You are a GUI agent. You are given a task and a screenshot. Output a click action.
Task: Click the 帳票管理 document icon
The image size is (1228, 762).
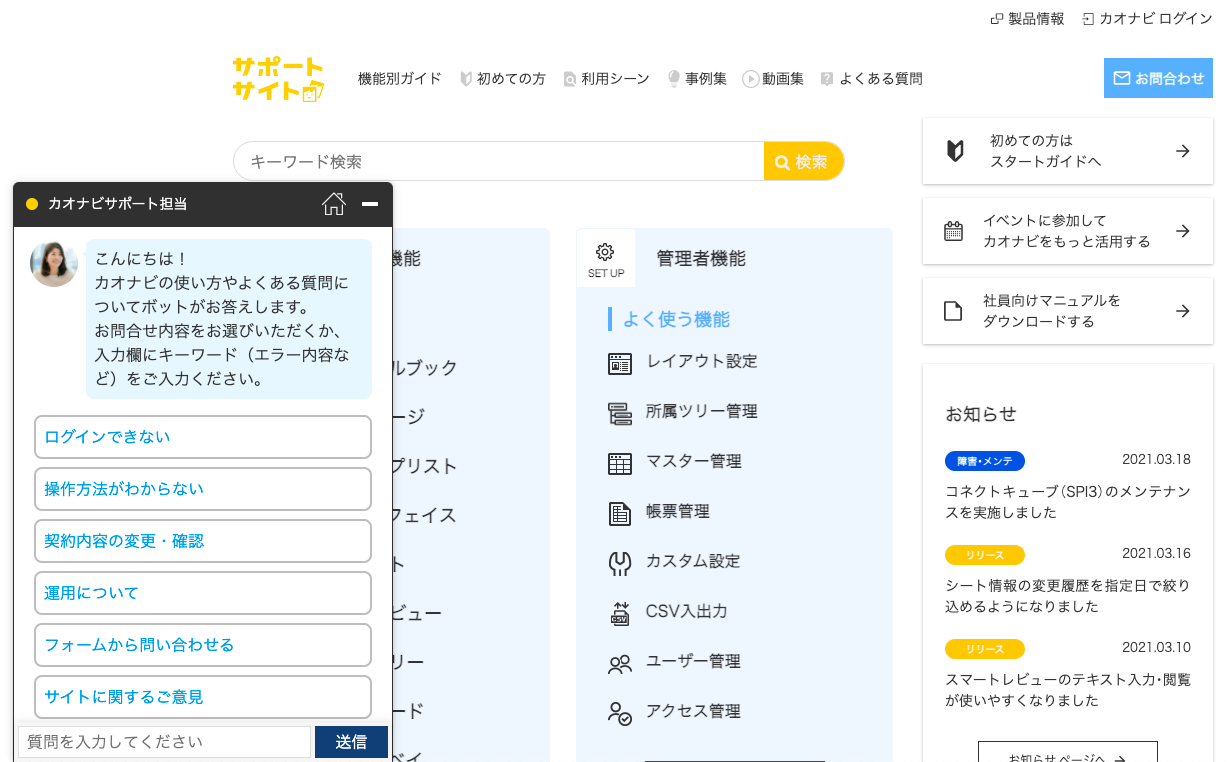point(620,513)
